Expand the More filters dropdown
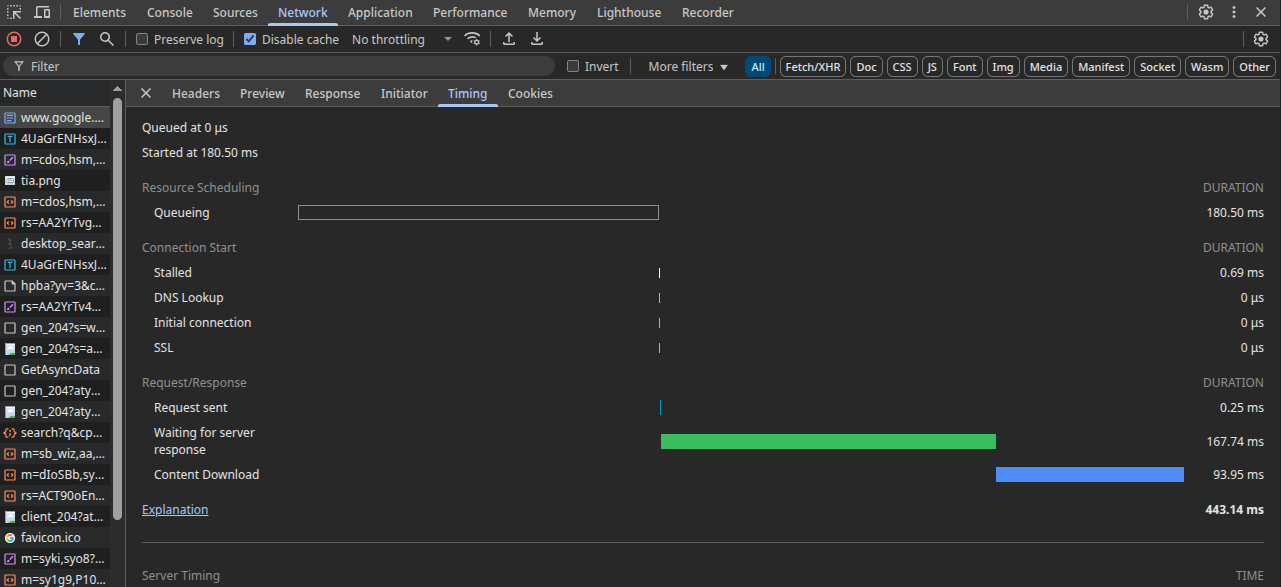Screen dimensions: 1281x587 point(688,66)
